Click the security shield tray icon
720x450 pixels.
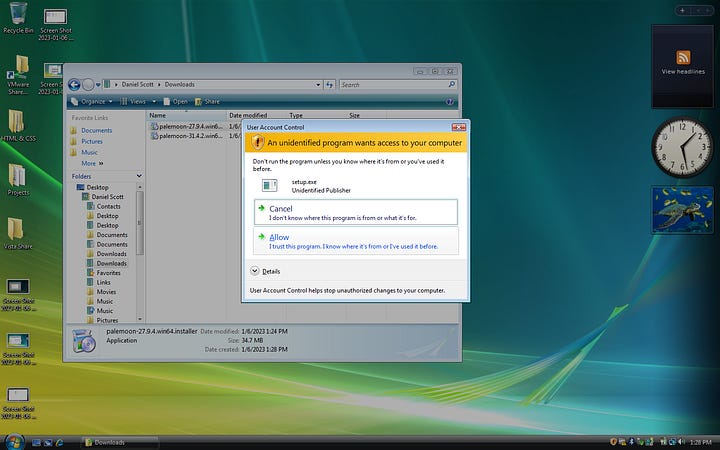coord(613,442)
